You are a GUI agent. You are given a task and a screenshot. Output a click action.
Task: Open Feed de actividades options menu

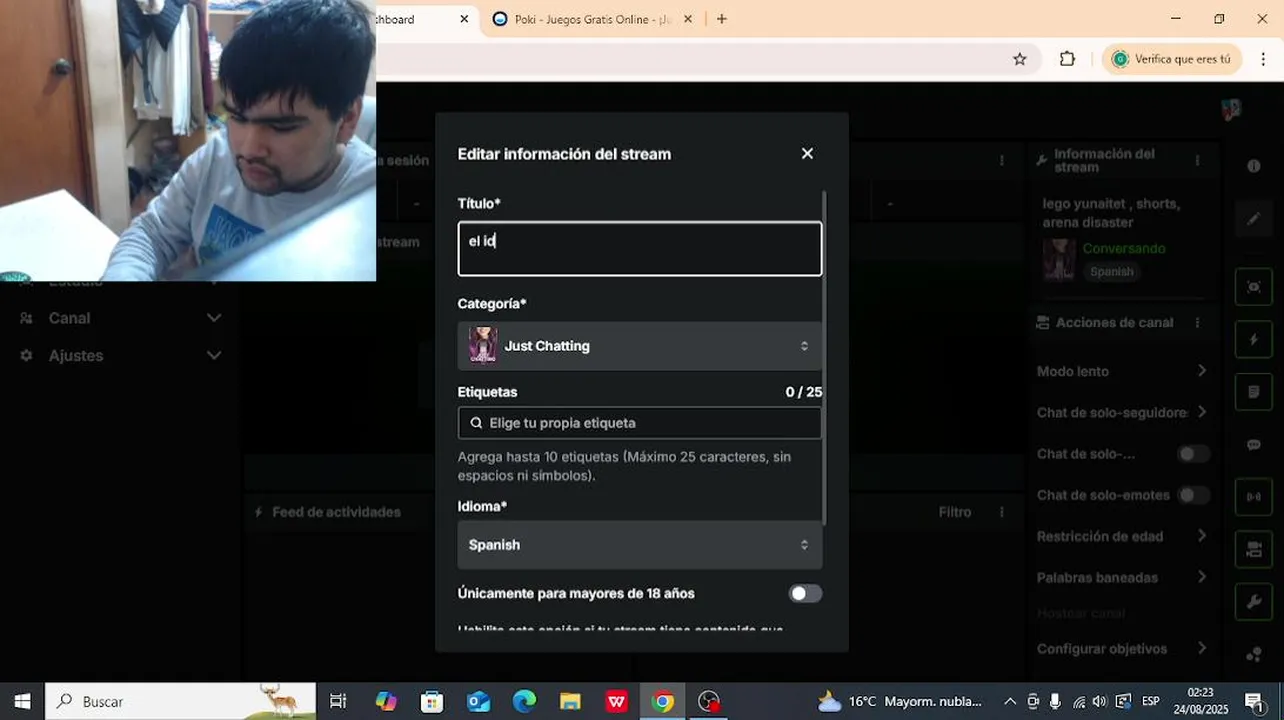point(1002,512)
